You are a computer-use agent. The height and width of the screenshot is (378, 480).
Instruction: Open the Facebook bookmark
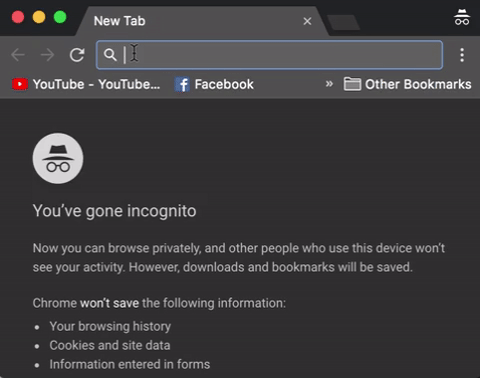[x=214, y=84]
